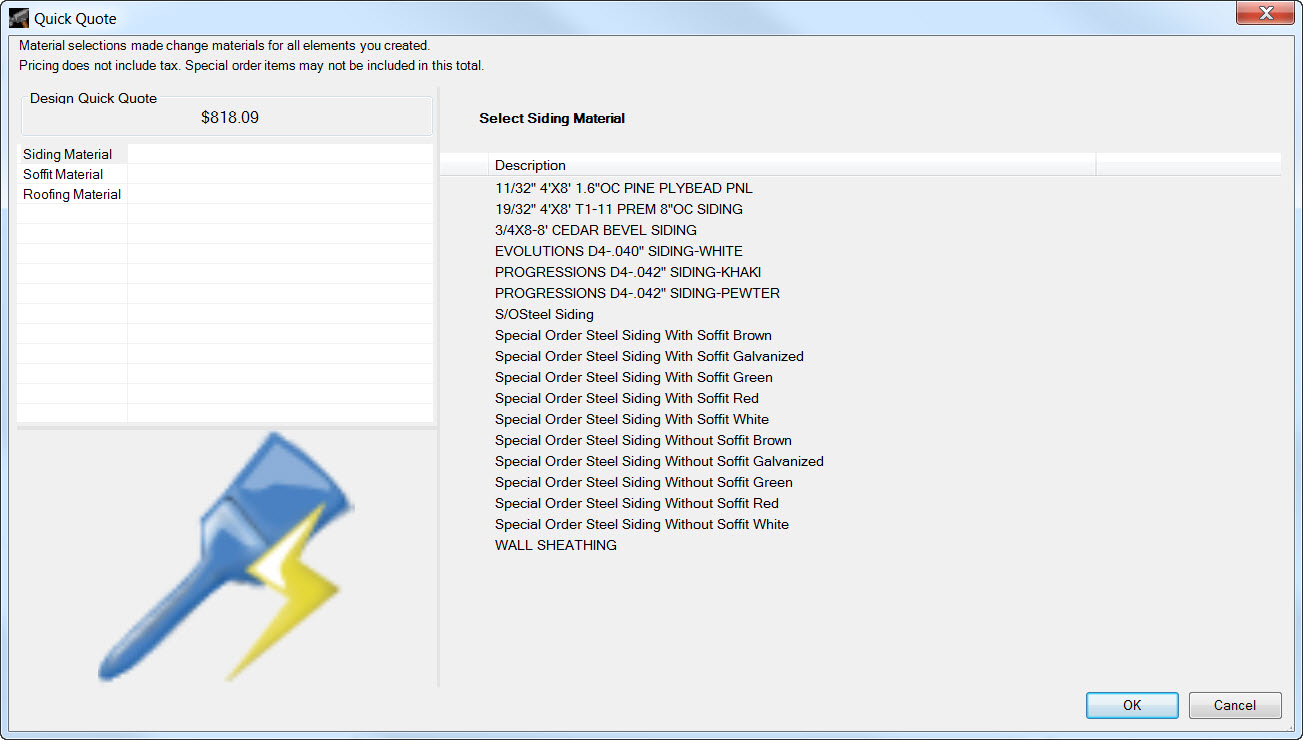The width and height of the screenshot is (1303, 740).
Task: Select Steel Siding Without Soffit Green
Action: [x=644, y=482]
